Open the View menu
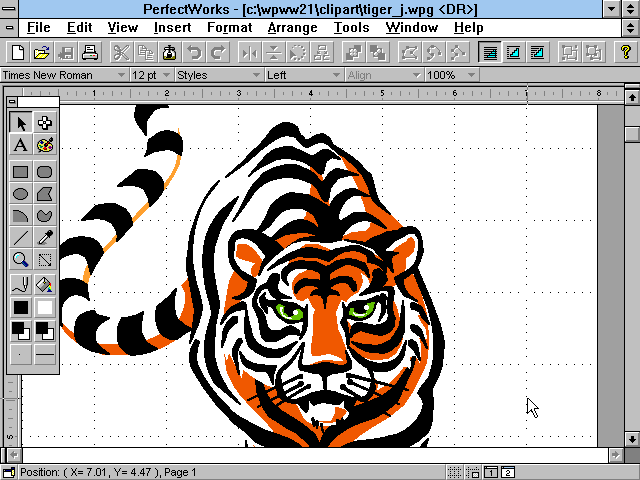The image size is (640, 480). click(x=122, y=28)
